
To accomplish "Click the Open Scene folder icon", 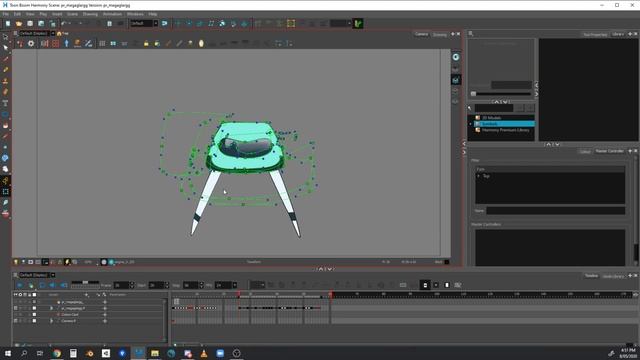I will [x=19, y=24].
